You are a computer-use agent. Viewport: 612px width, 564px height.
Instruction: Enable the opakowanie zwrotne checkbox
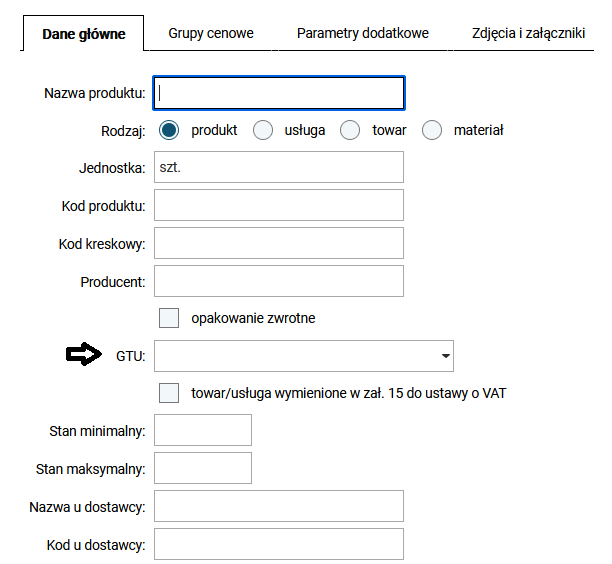click(x=169, y=318)
